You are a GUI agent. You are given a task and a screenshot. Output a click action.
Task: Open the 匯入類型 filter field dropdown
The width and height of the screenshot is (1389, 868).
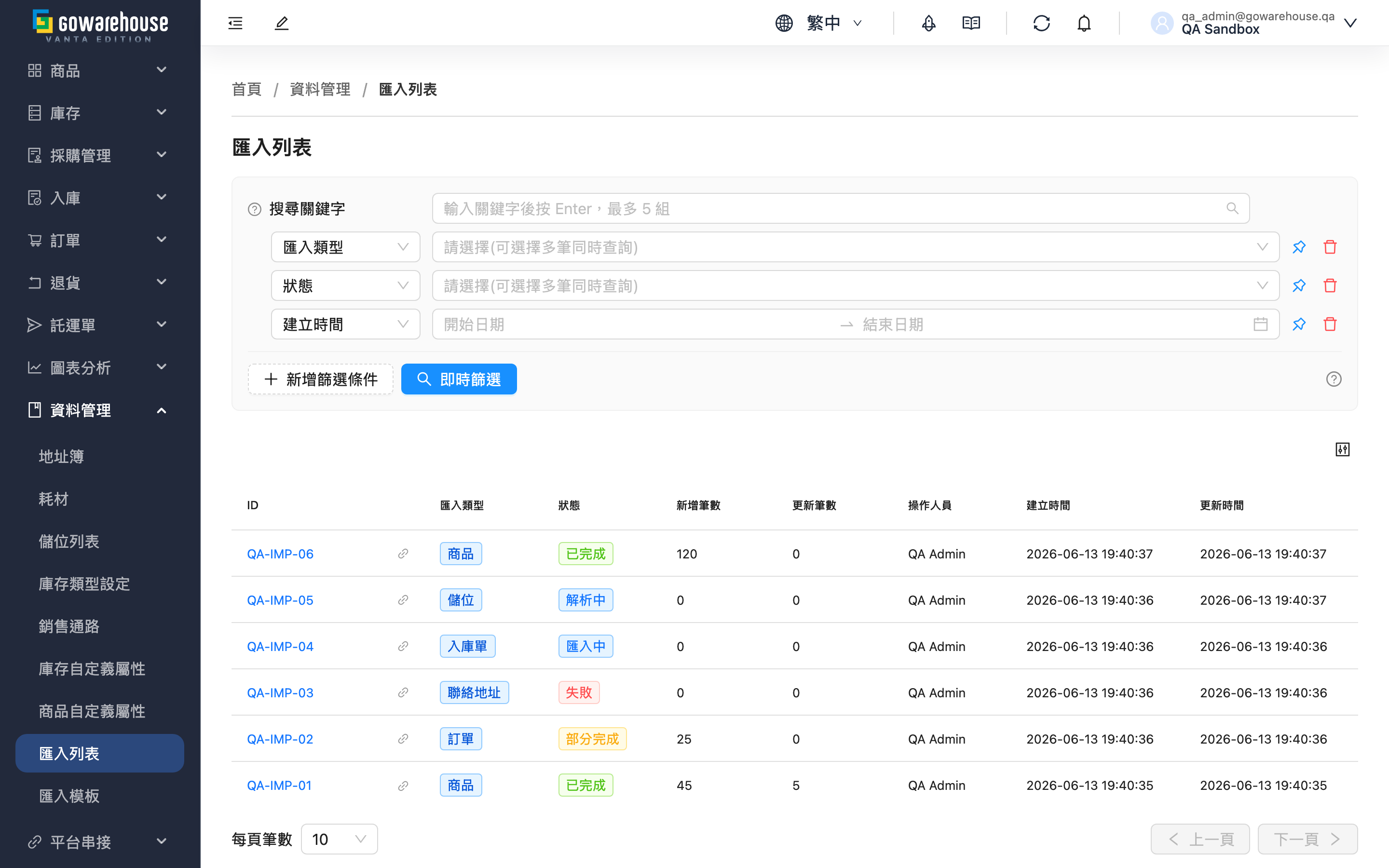(x=345, y=247)
